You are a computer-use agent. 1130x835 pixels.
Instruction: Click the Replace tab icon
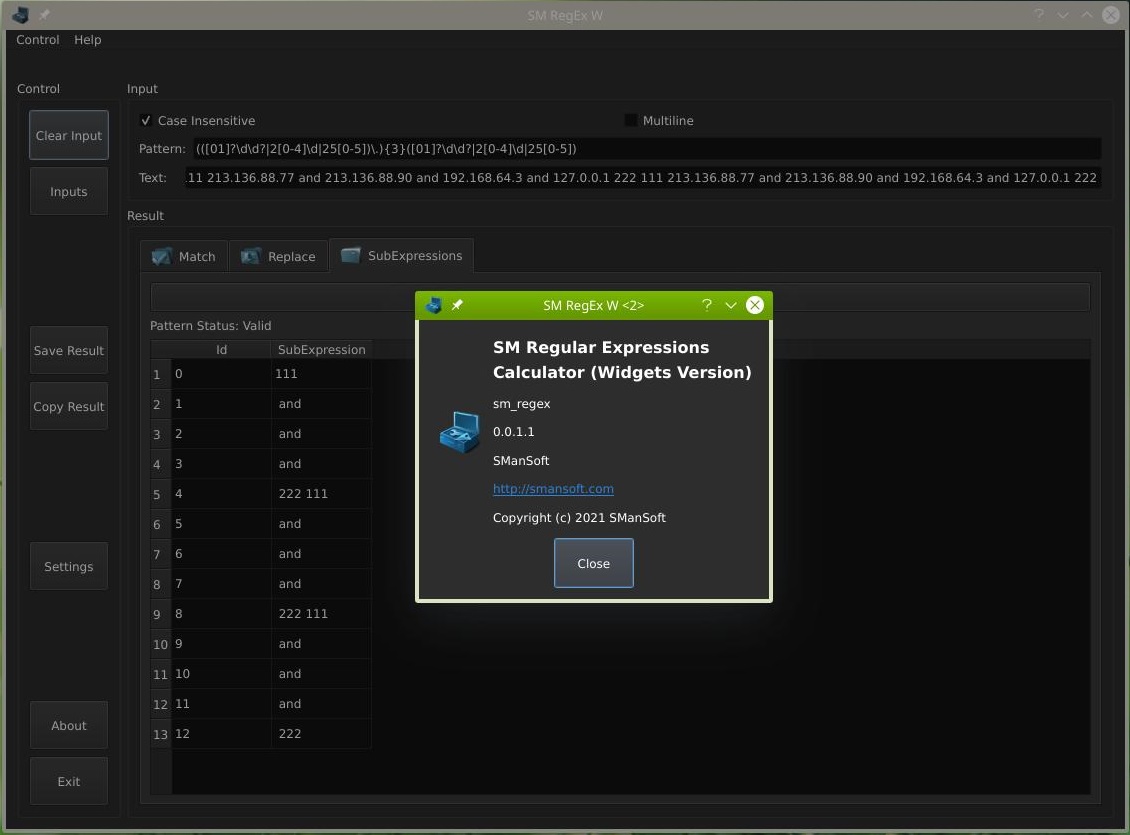(x=251, y=256)
